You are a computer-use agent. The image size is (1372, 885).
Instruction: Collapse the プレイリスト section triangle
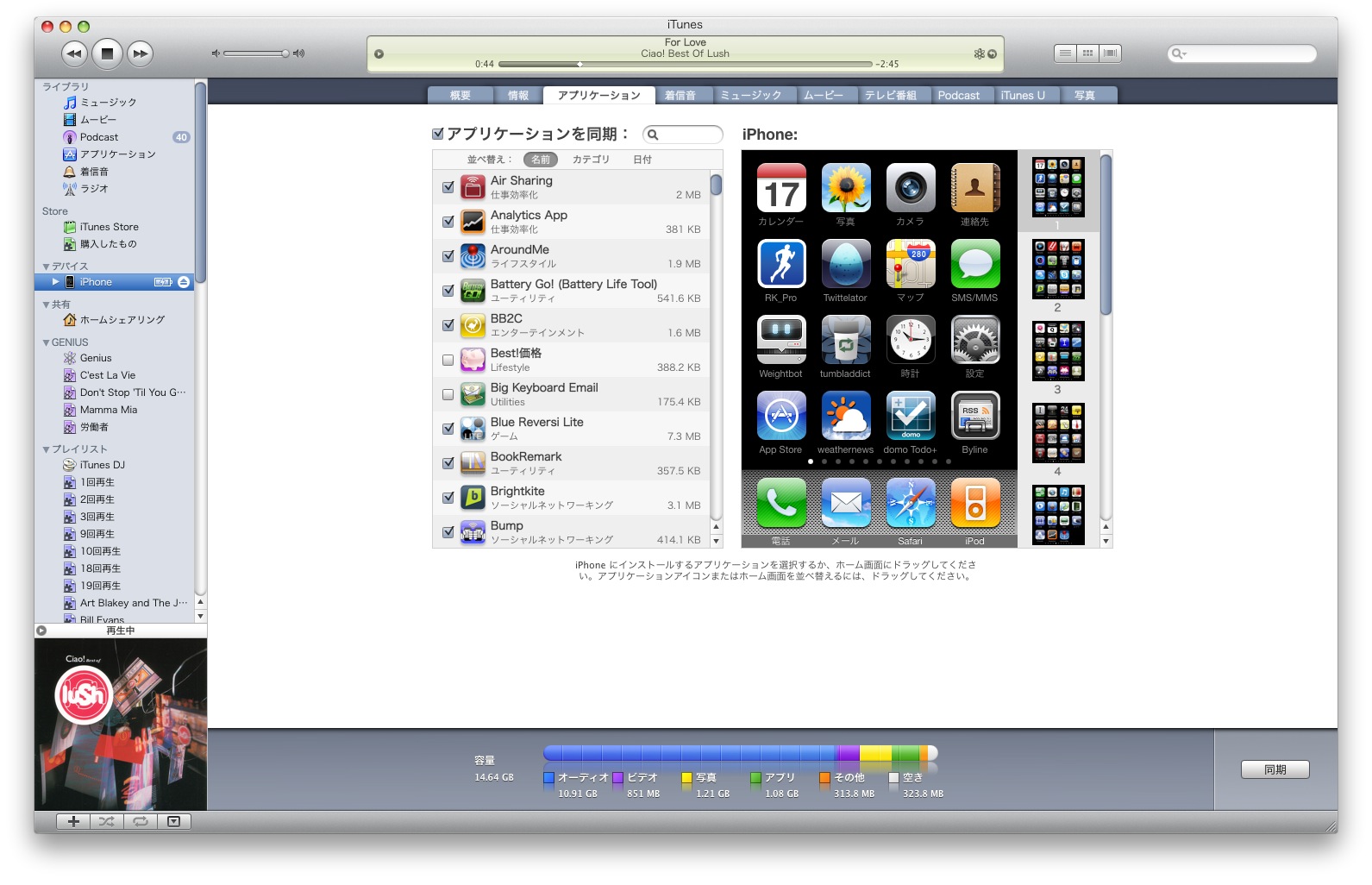(46, 449)
